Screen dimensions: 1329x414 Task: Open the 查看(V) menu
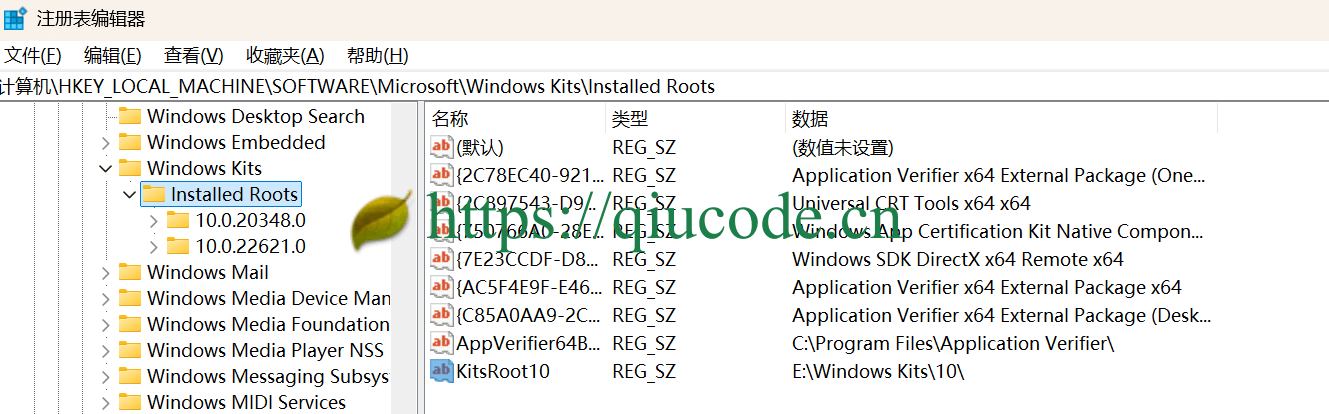193,56
